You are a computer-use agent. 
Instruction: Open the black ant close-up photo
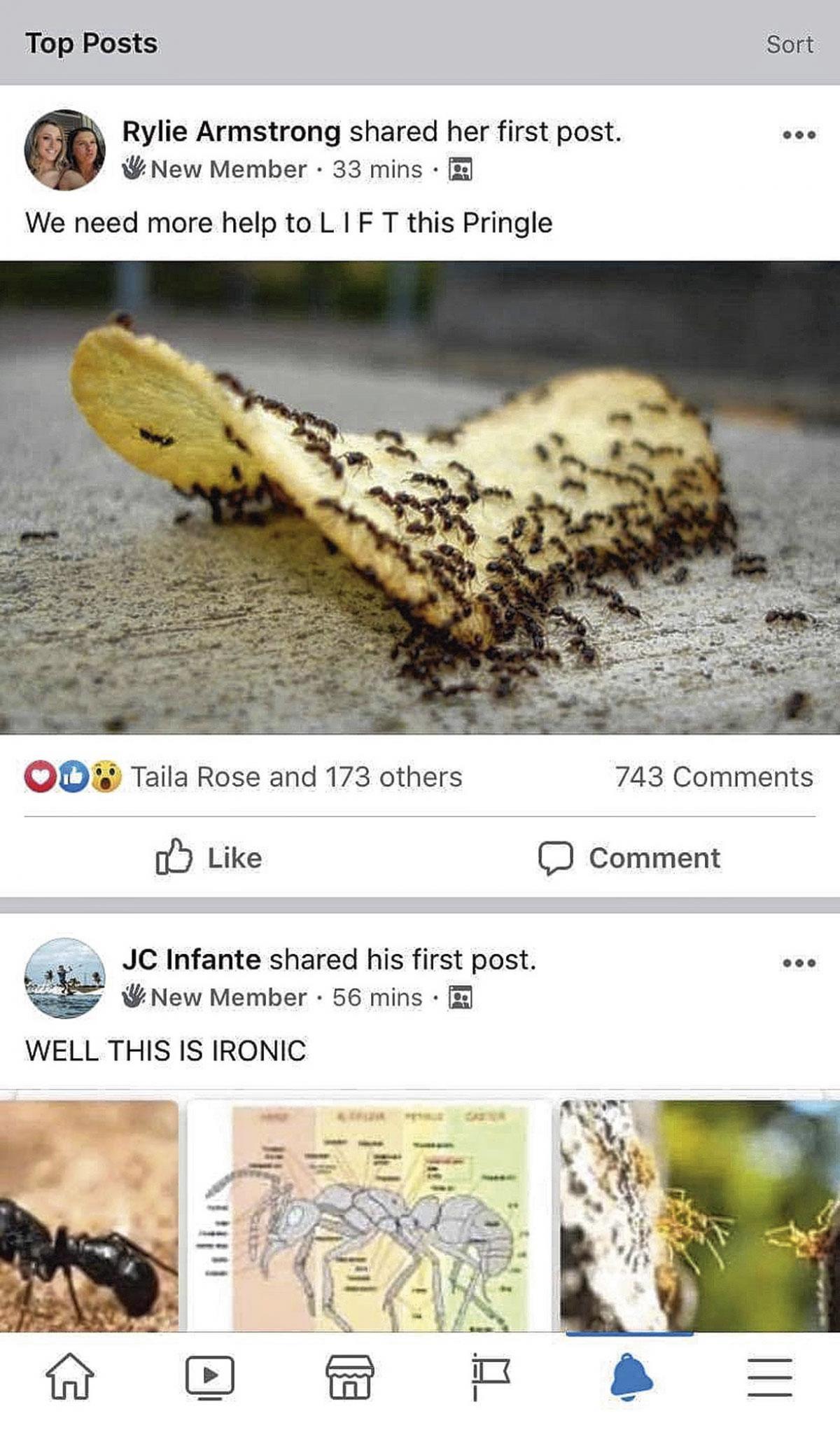tap(89, 1215)
